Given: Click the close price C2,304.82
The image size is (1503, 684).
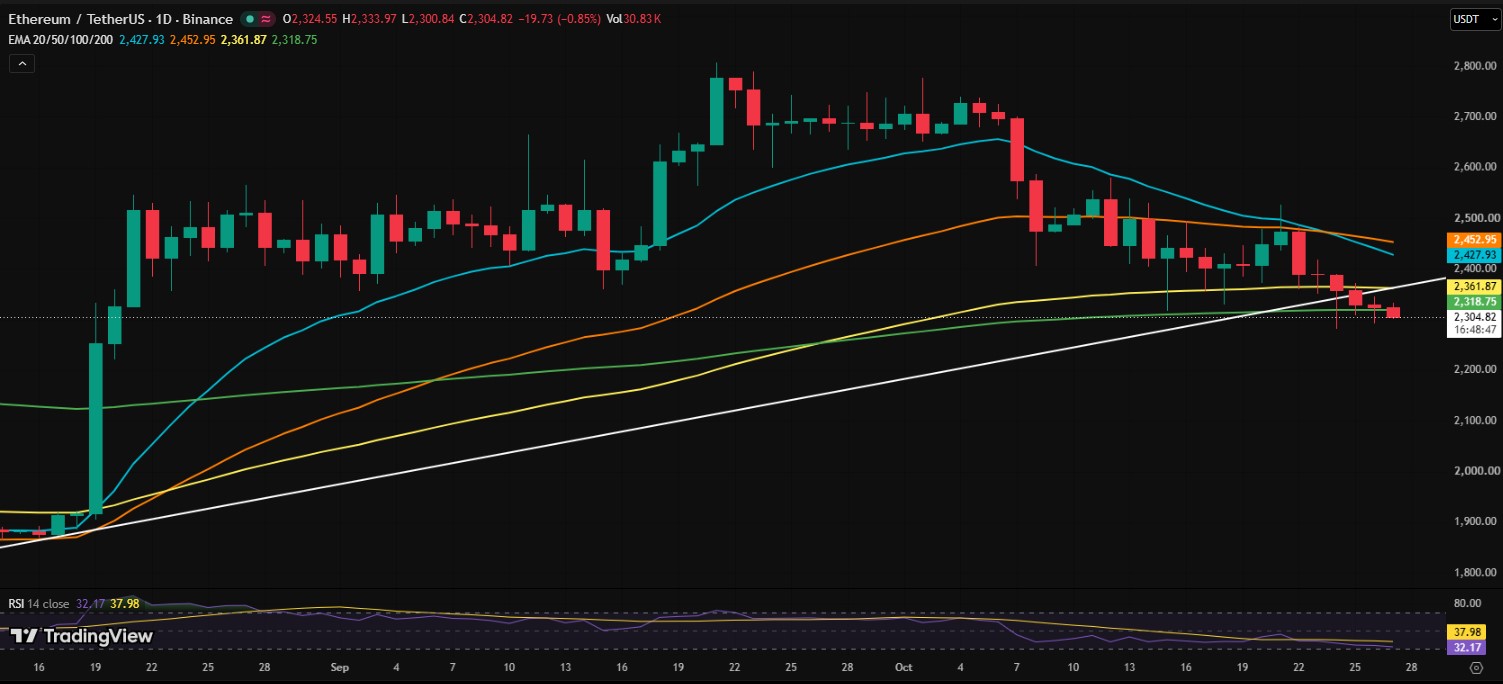Looking at the screenshot, I should coord(486,19).
